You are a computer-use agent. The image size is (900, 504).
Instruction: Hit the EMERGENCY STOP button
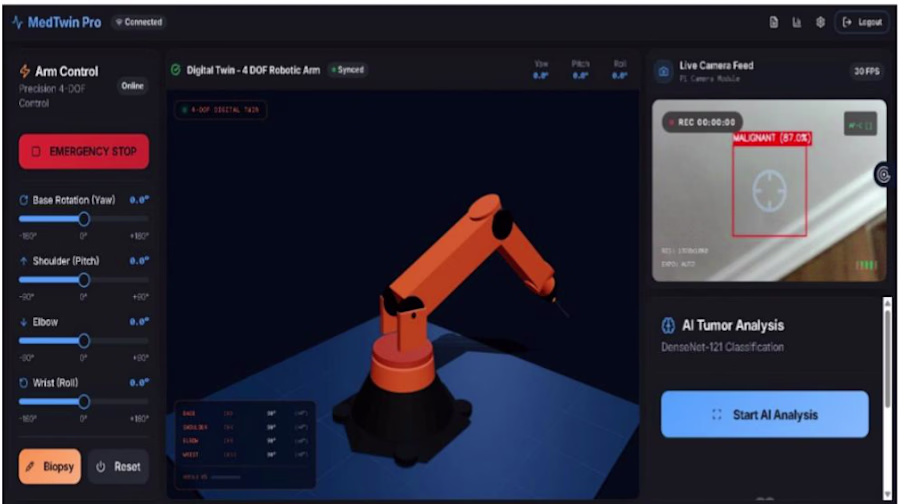tap(84, 152)
